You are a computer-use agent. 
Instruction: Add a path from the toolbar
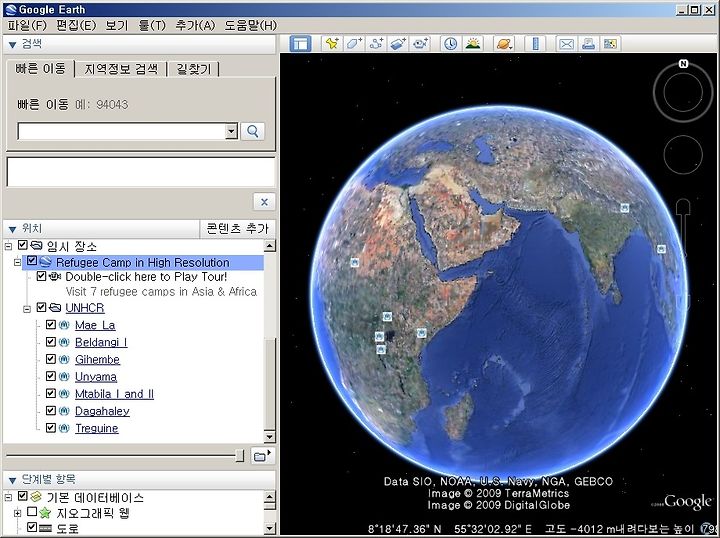(x=376, y=44)
